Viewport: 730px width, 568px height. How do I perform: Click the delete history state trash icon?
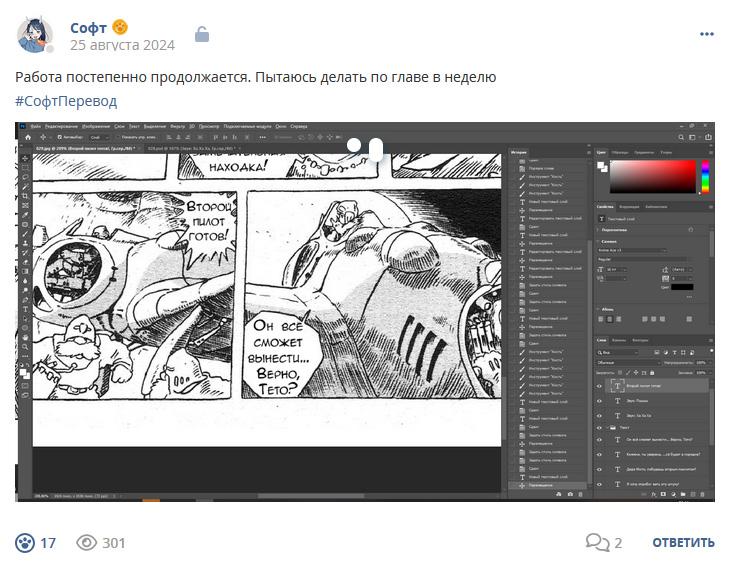[580, 494]
